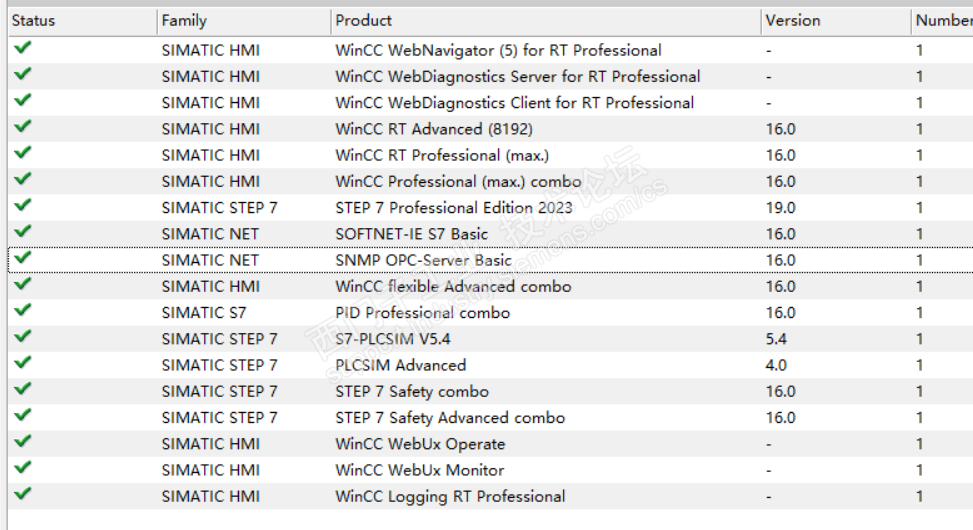Sort licenses by Family column header

pyautogui.click(x=184, y=20)
